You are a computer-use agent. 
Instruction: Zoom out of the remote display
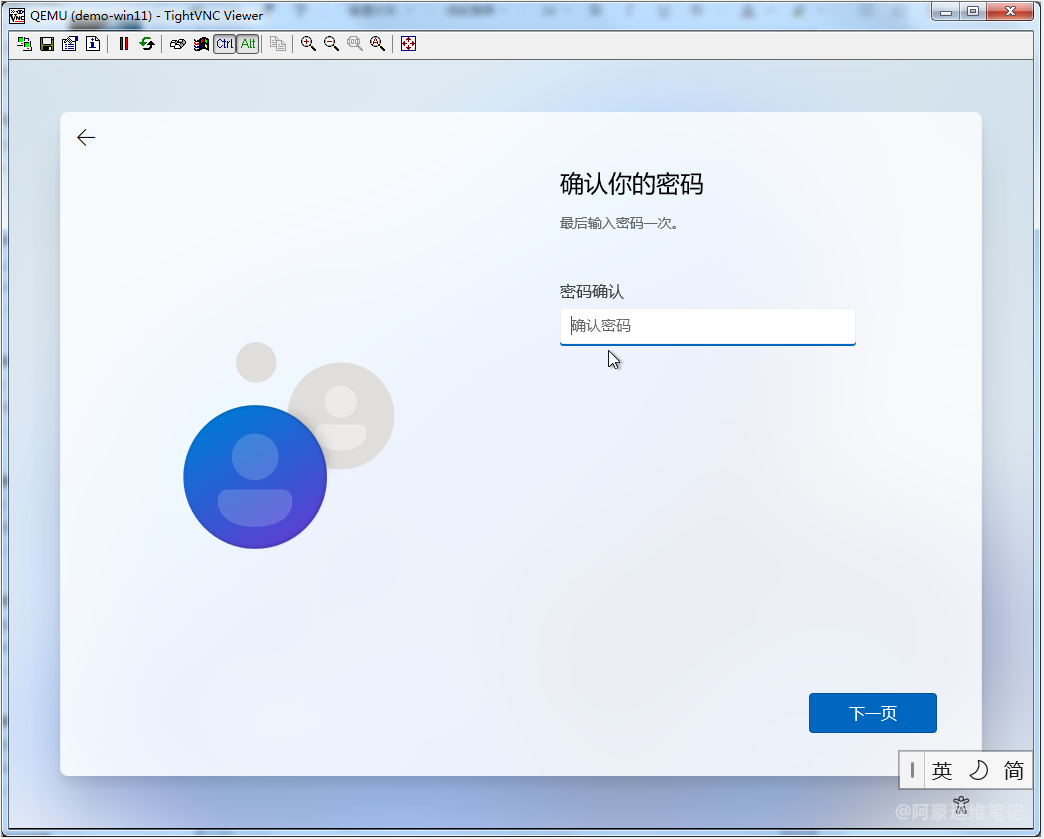[331, 44]
